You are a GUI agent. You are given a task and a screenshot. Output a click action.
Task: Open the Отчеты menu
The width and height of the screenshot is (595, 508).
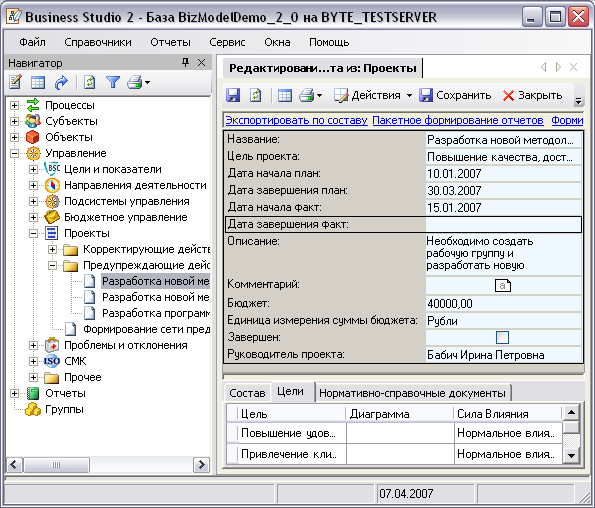[170, 42]
